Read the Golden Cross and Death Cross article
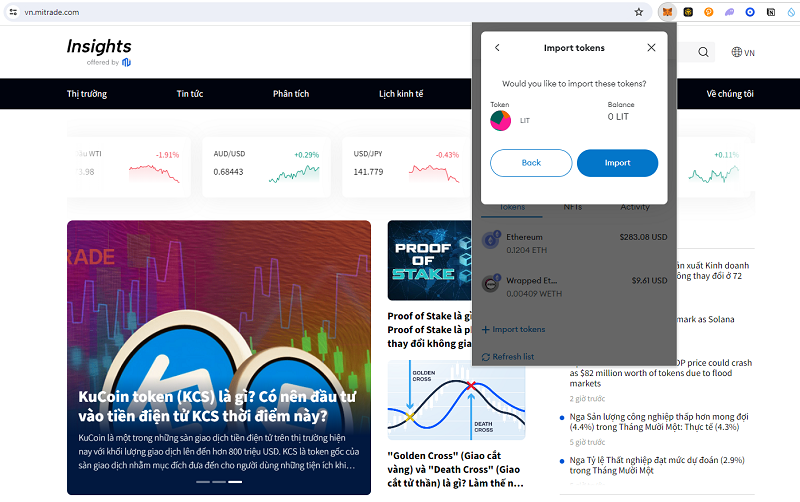 (x=455, y=469)
